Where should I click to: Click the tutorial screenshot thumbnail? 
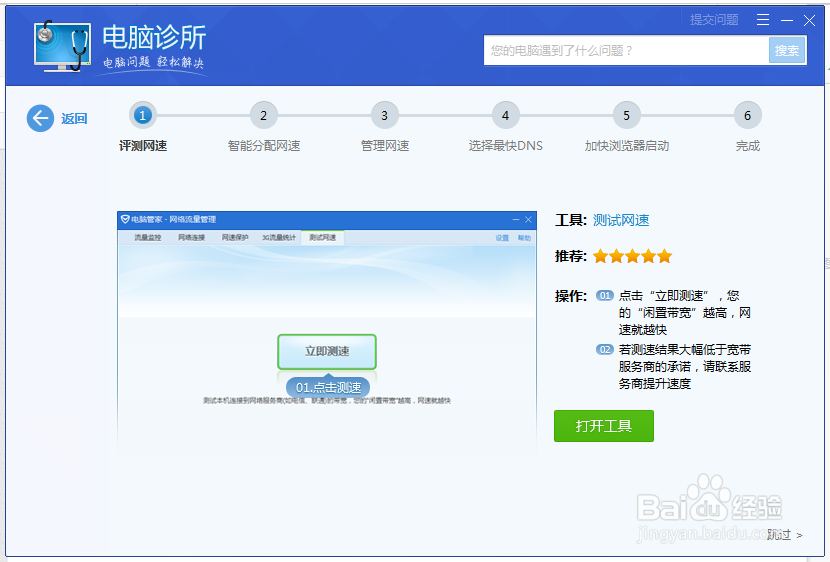(327, 333)
